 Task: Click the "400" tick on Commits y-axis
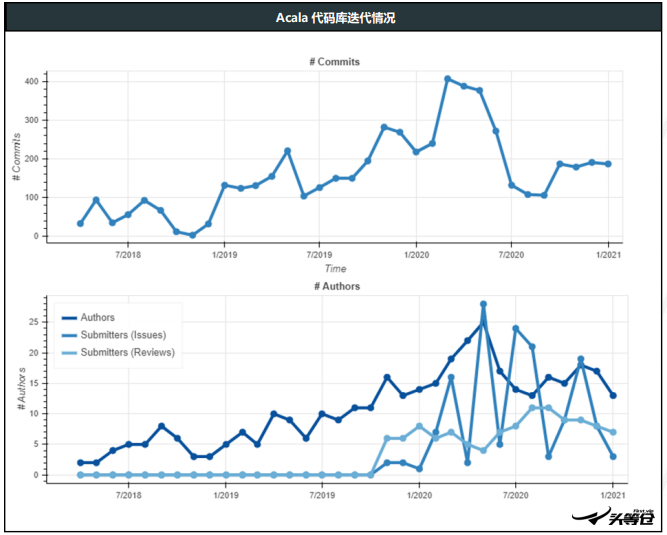click(31, 81)
